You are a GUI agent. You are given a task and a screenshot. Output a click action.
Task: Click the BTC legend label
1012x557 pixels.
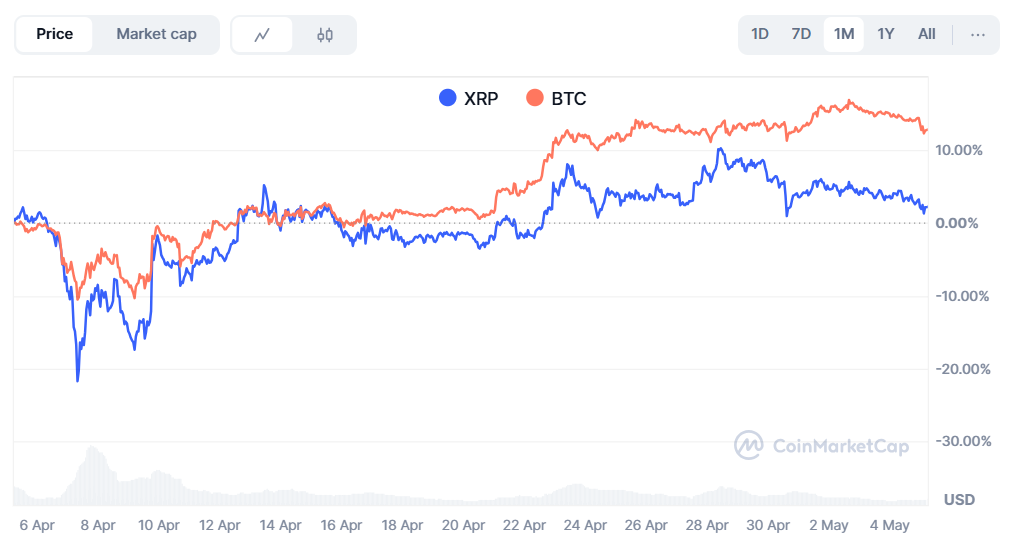tap(569, 98)
